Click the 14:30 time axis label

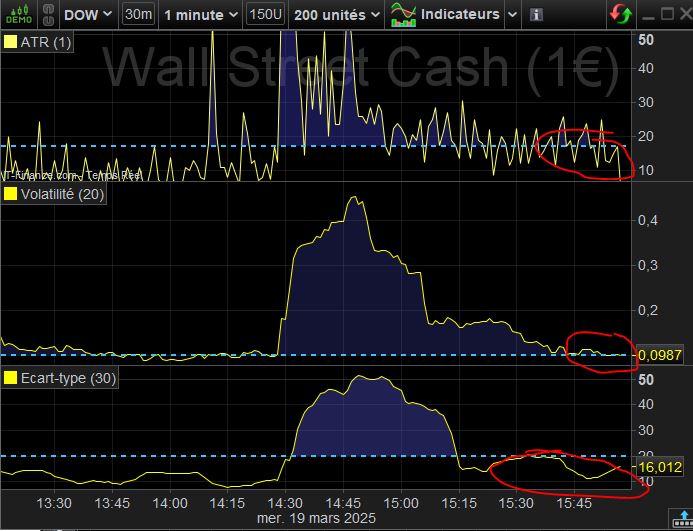[286, 503]
